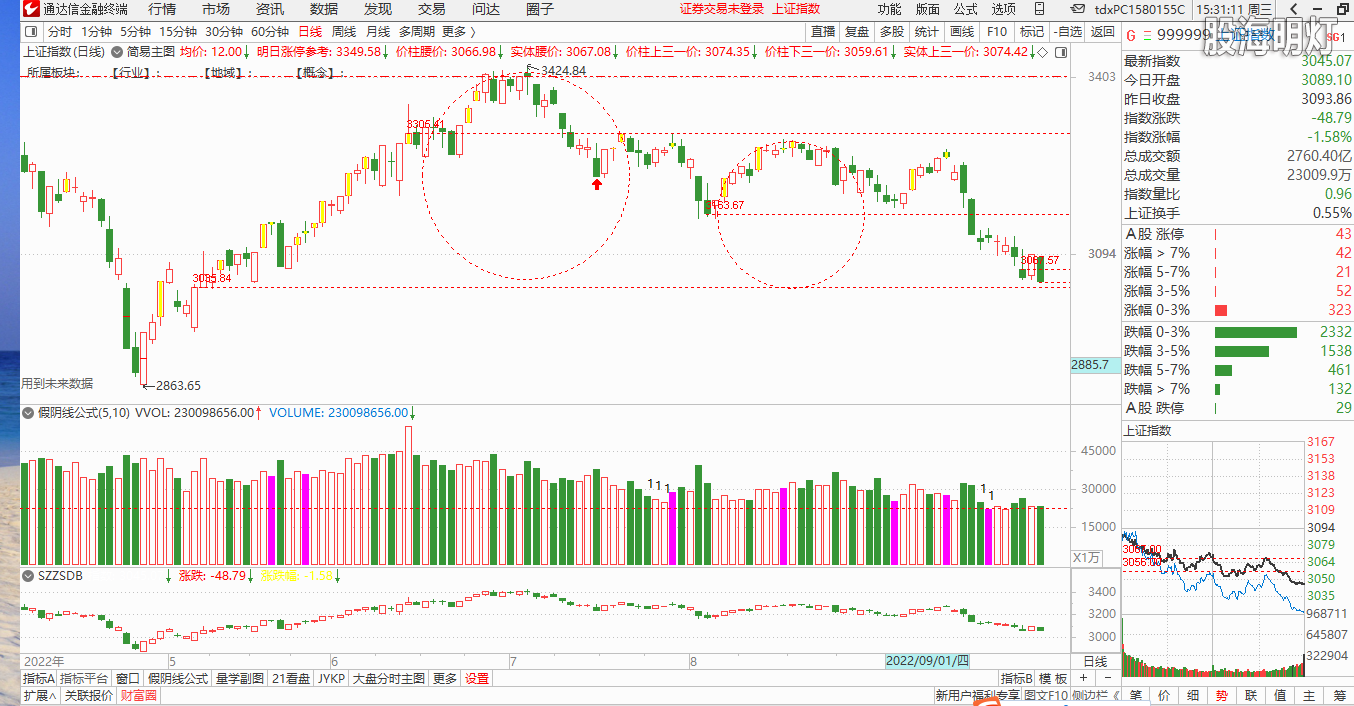Image resolution: width=1354 pixels, height=706 pixels.
Task: Switch to the 关联报价 tab
Action: 88,695
